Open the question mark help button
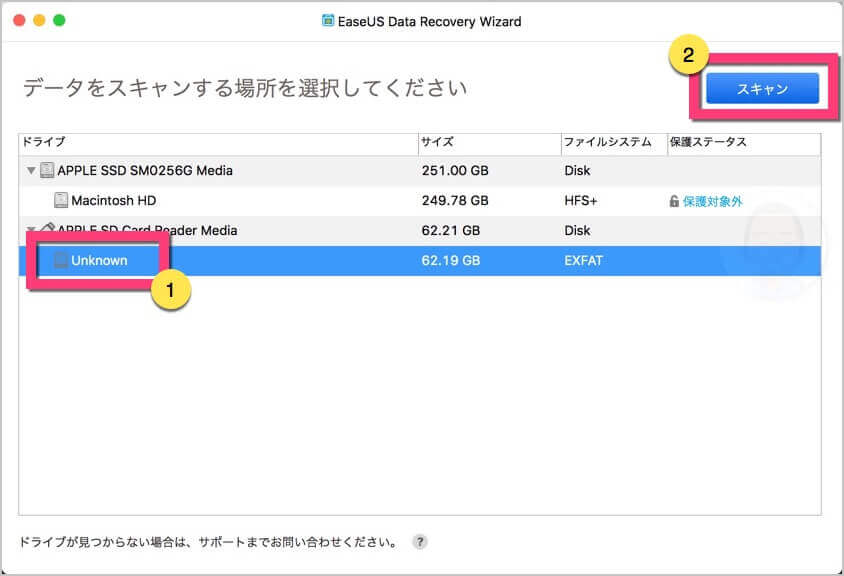This screenshot has width=844, height=576. pyautogui.click(x=420, y=542)
